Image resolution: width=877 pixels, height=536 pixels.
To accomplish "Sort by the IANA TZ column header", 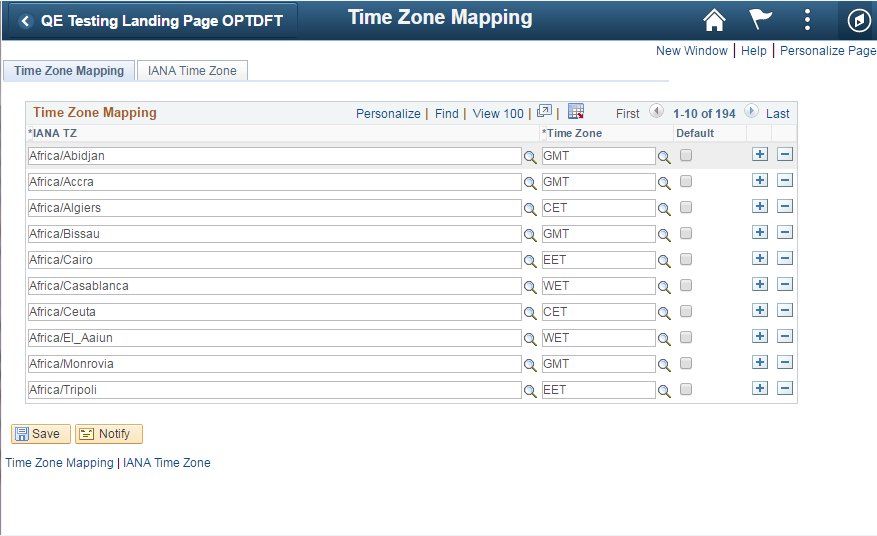I will click(53, 133).
